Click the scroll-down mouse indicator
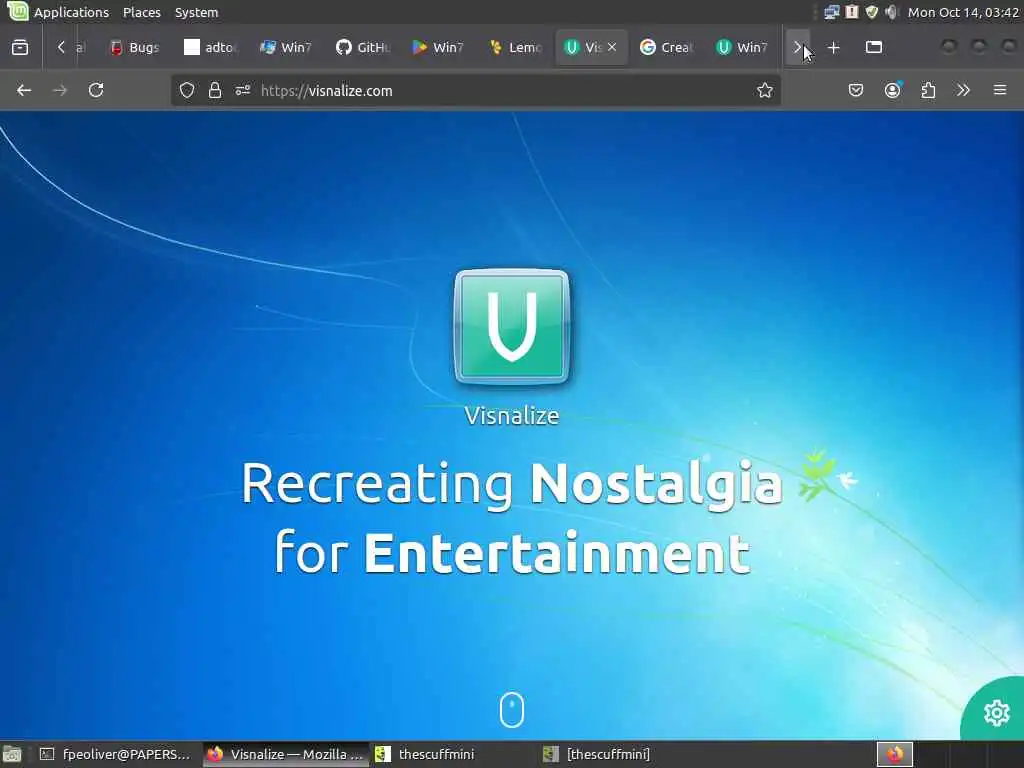The image size is (1024, 768). (512, 709)
